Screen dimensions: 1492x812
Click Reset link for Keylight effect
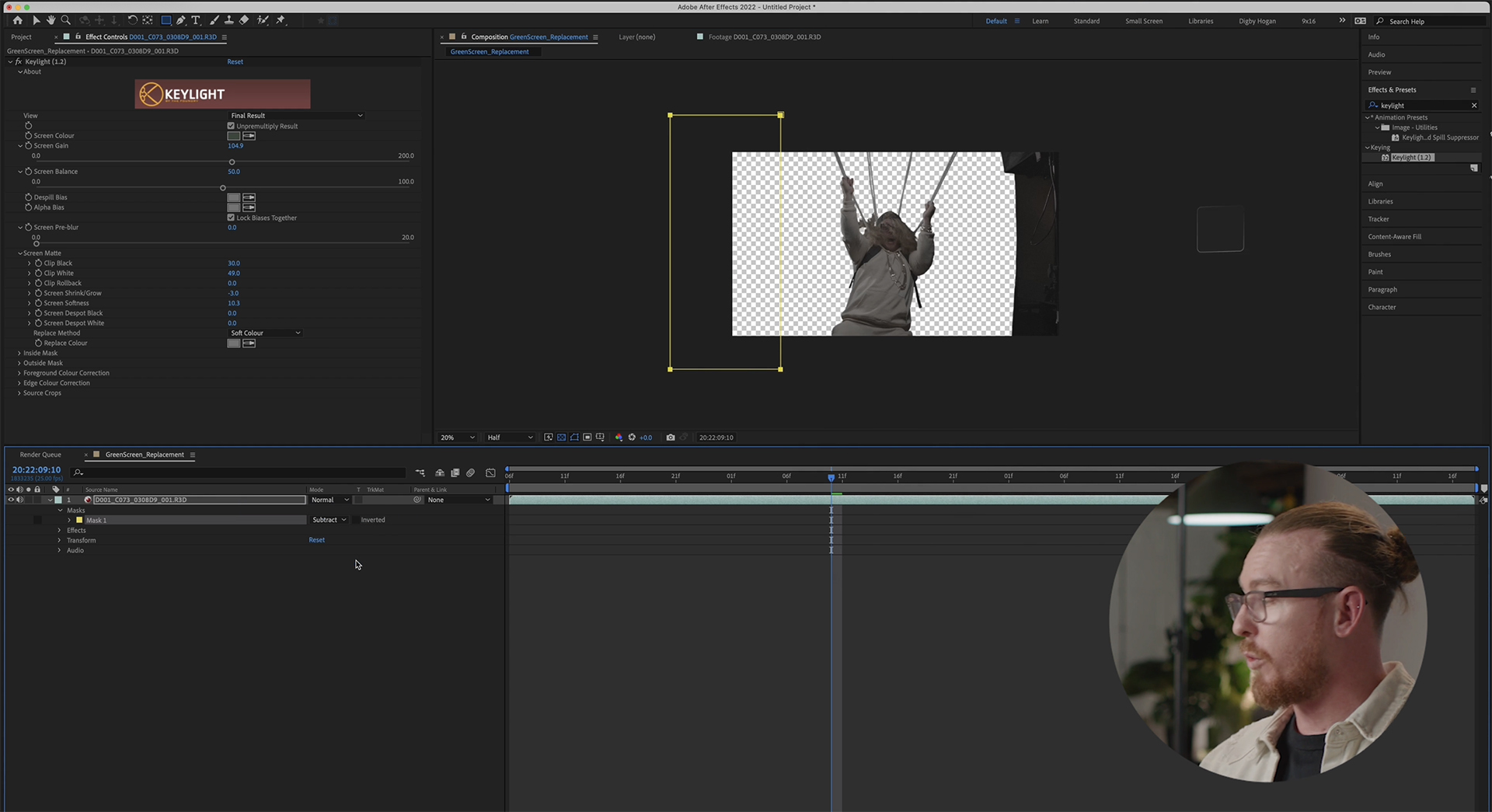[x=235, y=61]
